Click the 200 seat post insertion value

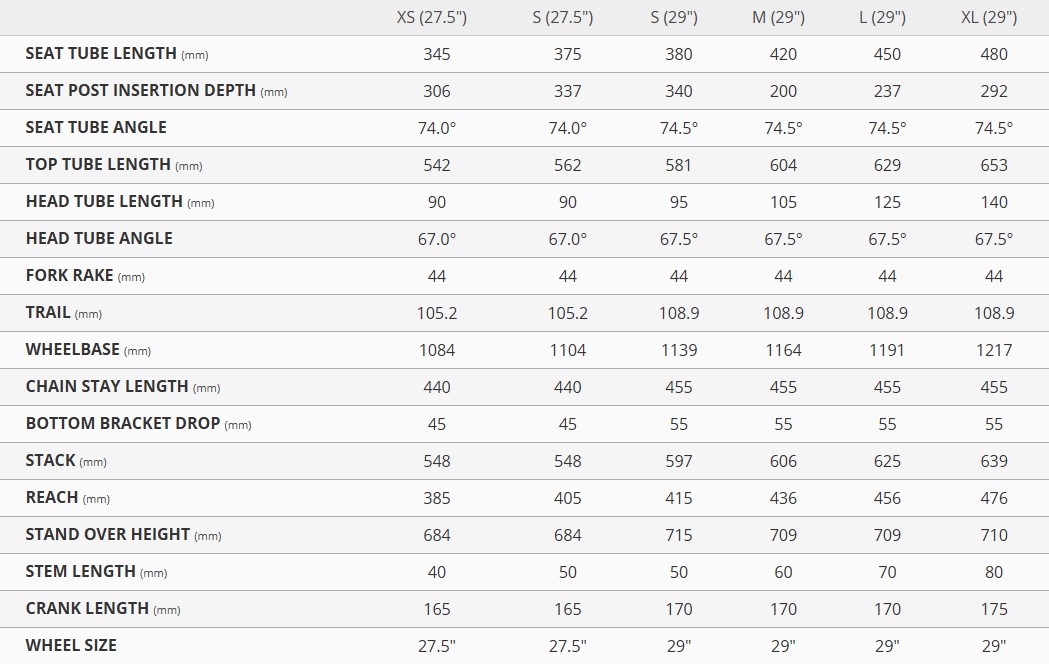pos(783,91)
